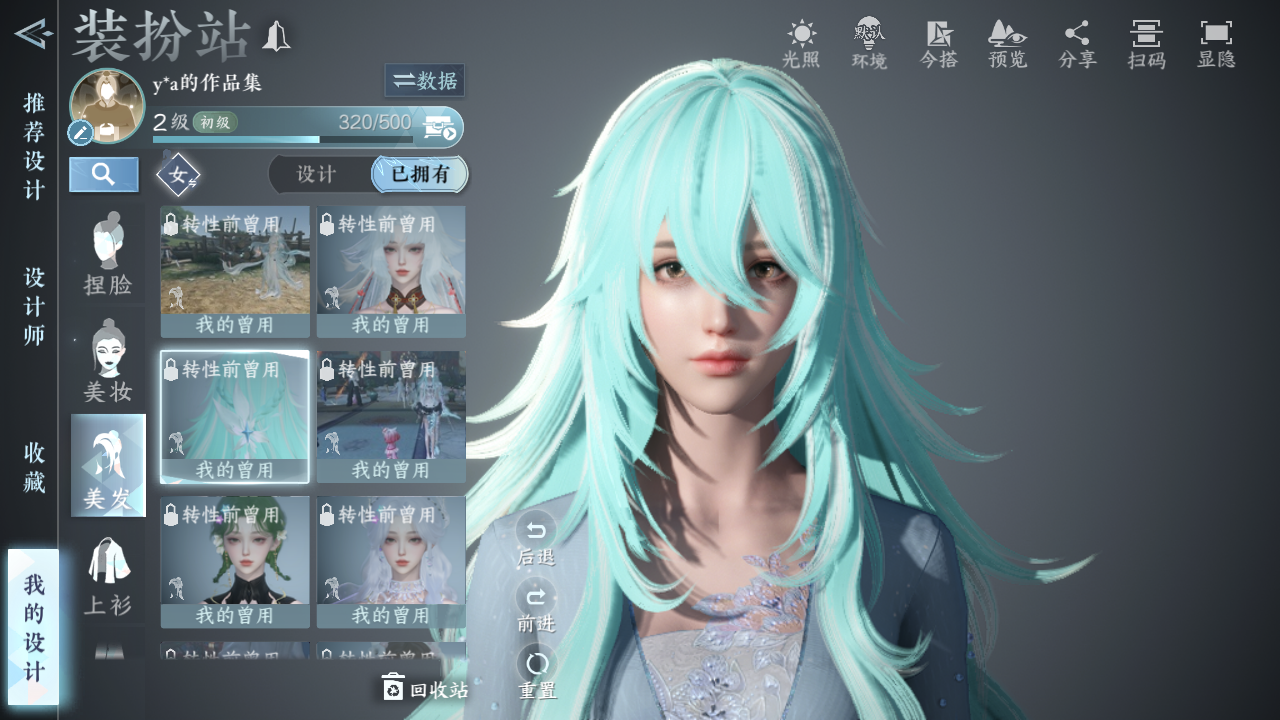Open 预览 preview mode
1280x720 pixels.
click(1008, 45)
